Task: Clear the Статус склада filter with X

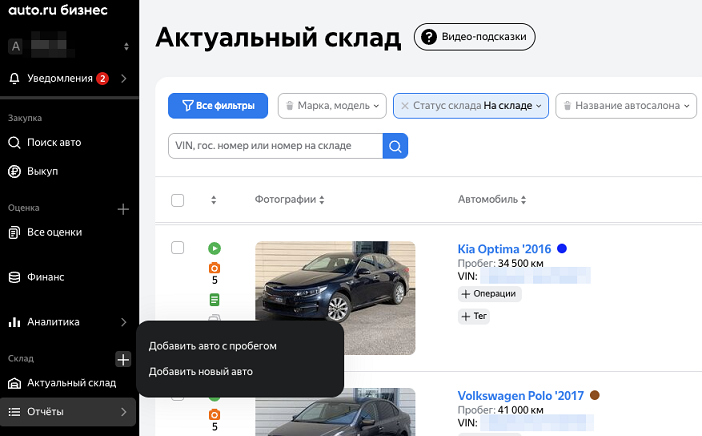Action: [x=405, y=106]
